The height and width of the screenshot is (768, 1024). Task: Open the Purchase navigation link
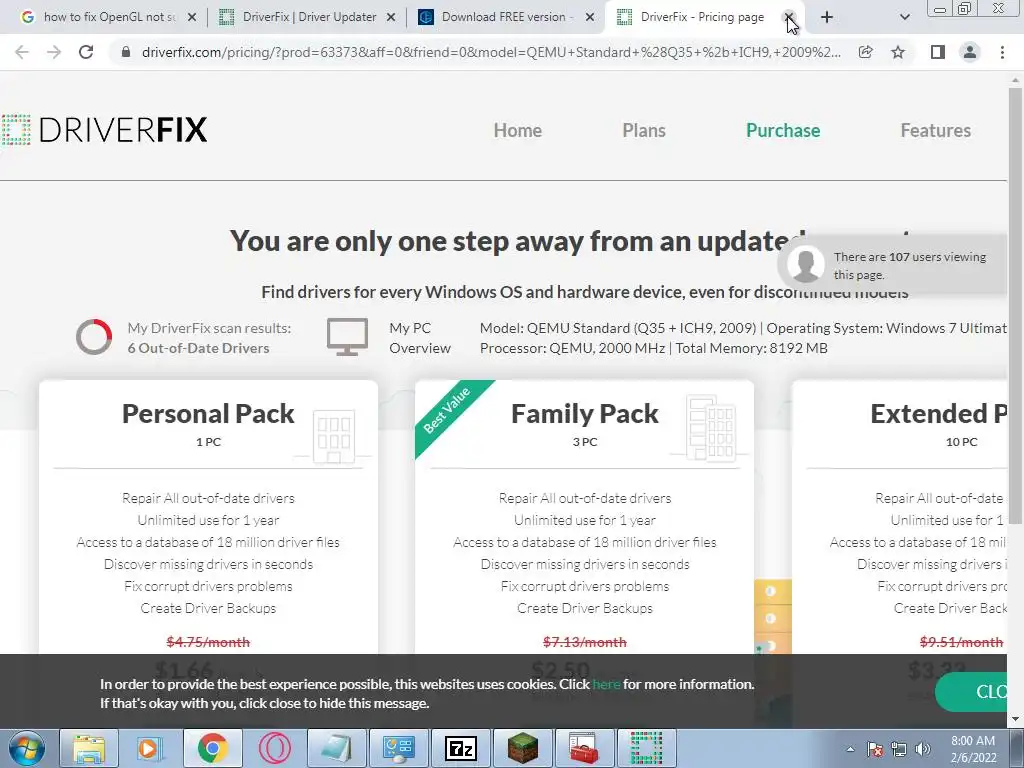point(783,131)
